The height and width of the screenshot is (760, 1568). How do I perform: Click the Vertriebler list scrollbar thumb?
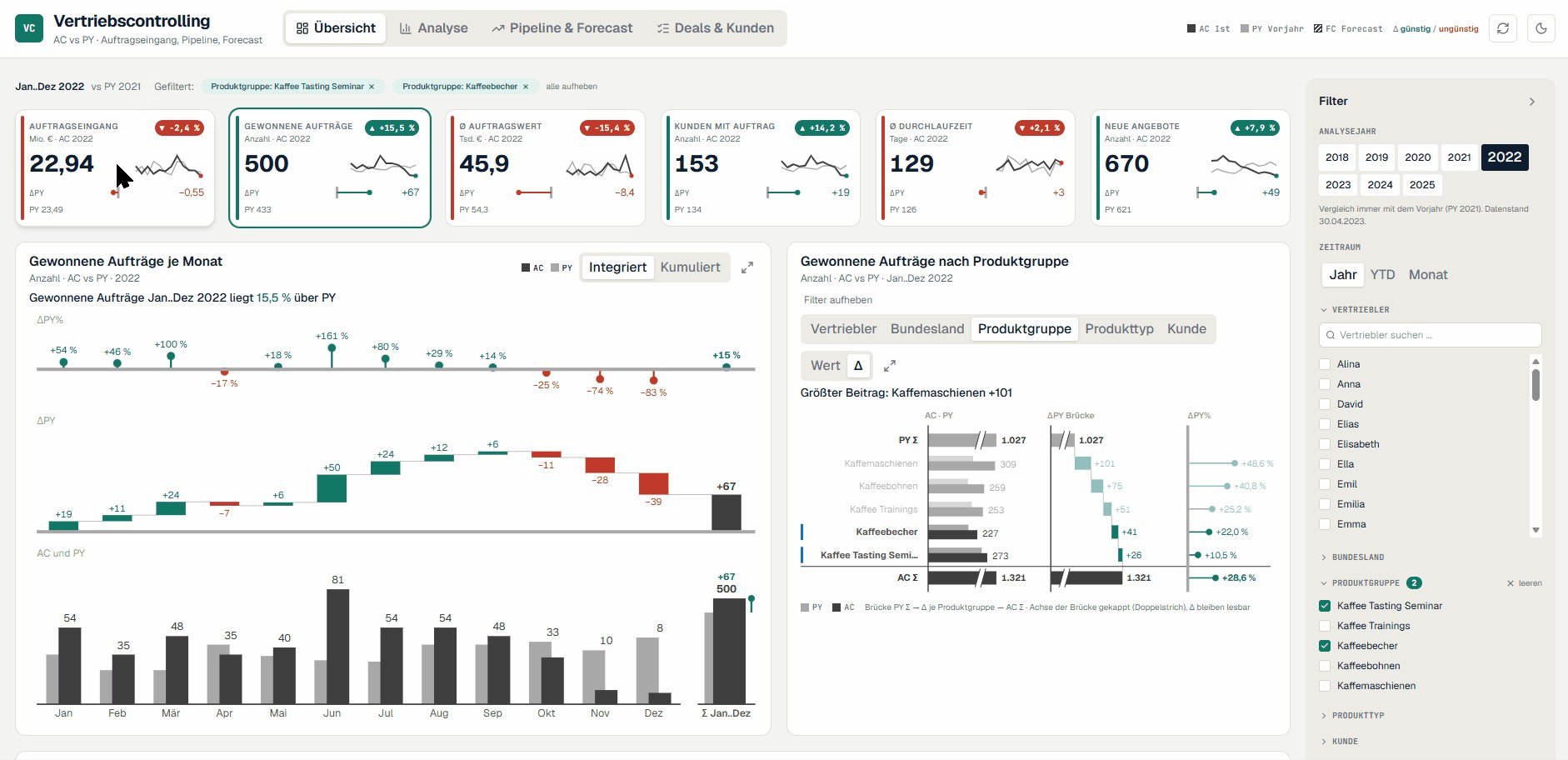click(1536, 385)
